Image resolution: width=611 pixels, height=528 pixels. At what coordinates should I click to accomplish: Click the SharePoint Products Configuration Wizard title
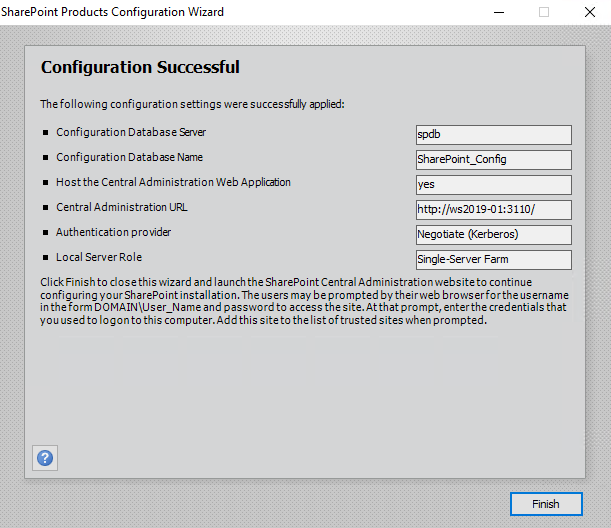112,12
